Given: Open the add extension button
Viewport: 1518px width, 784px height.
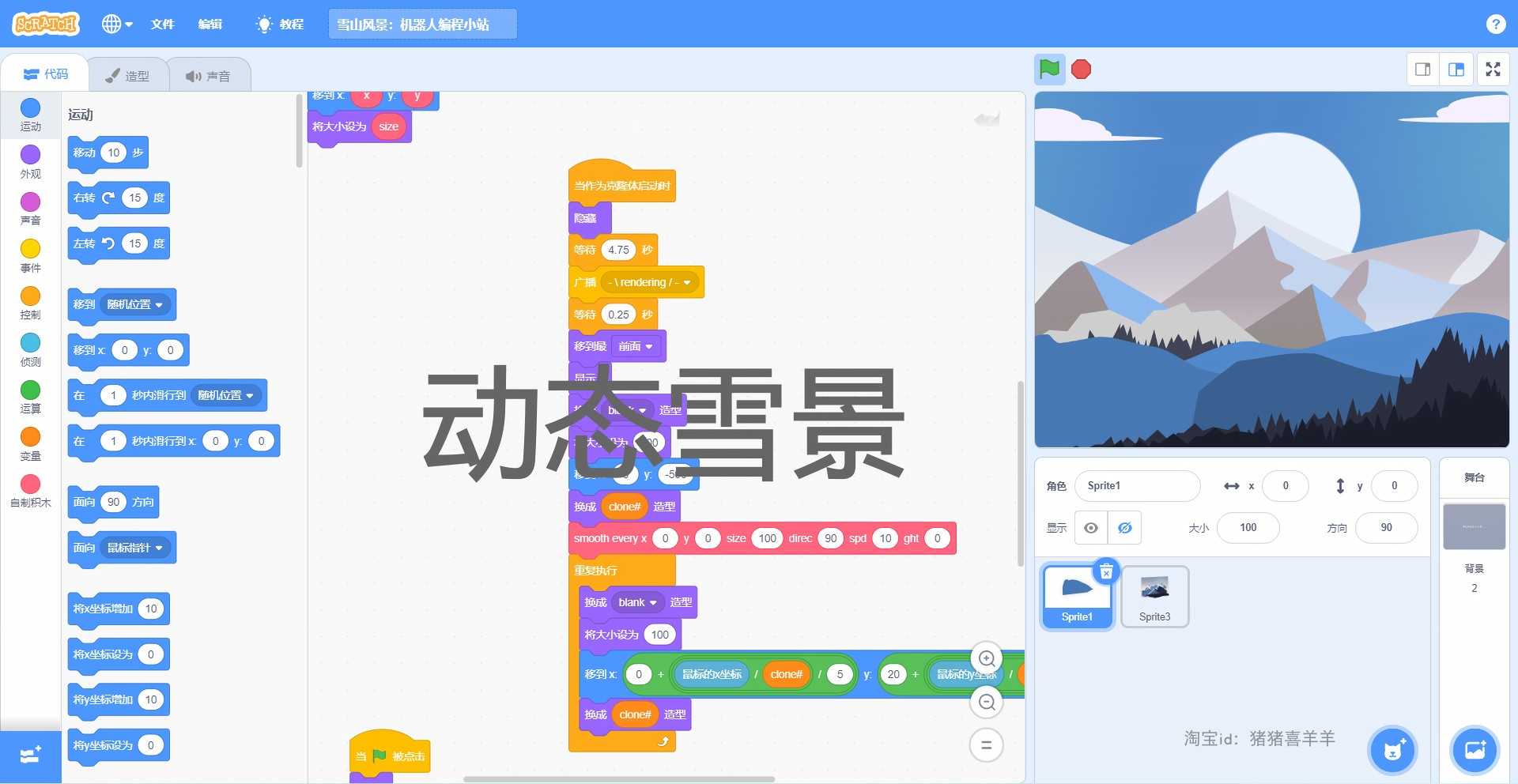Looking at the screenshot, I should tap(30, 756).
